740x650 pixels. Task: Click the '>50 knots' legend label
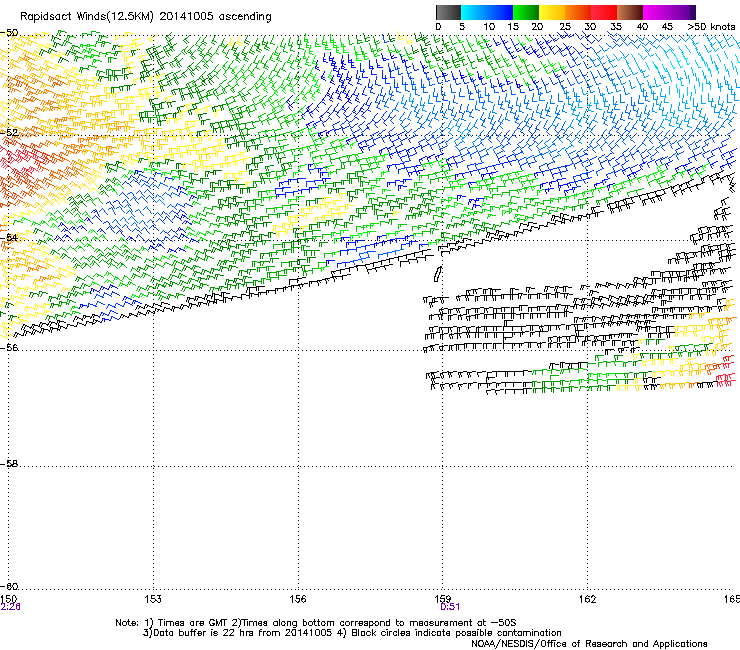(711, 26)
